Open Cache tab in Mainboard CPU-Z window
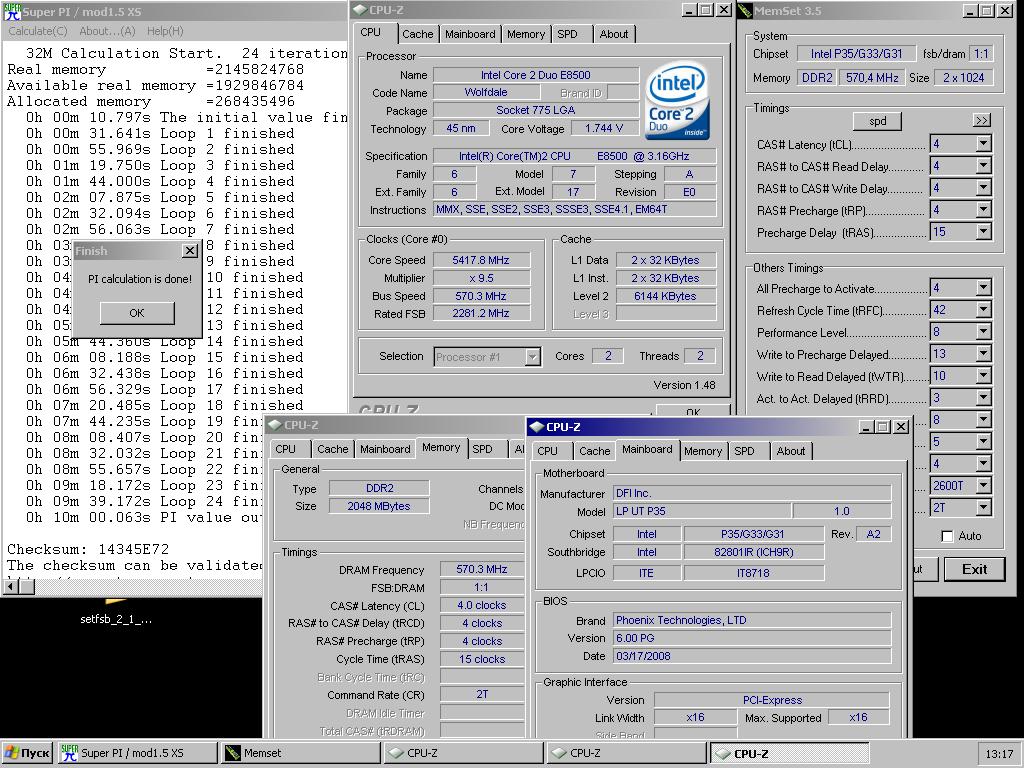Viewport: 1024px width, 768px height. click(x=594, y=451)
